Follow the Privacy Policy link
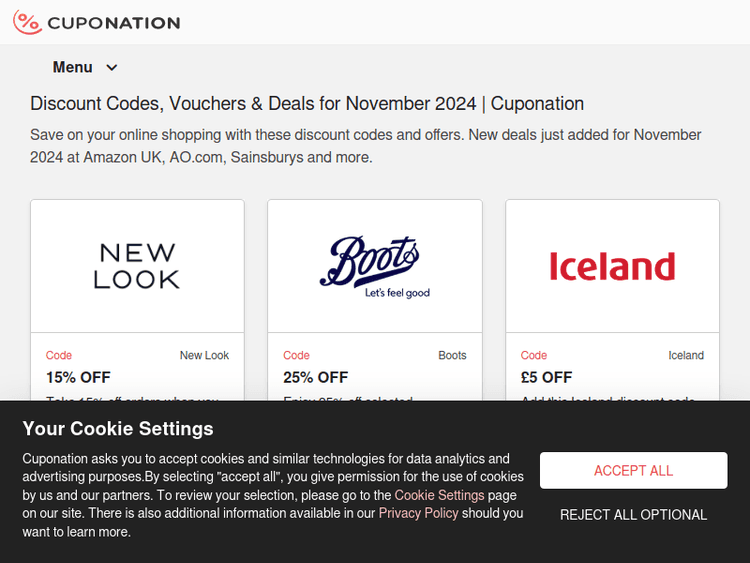Viewport: 750px width, 563px height. [x=418, y=513]
